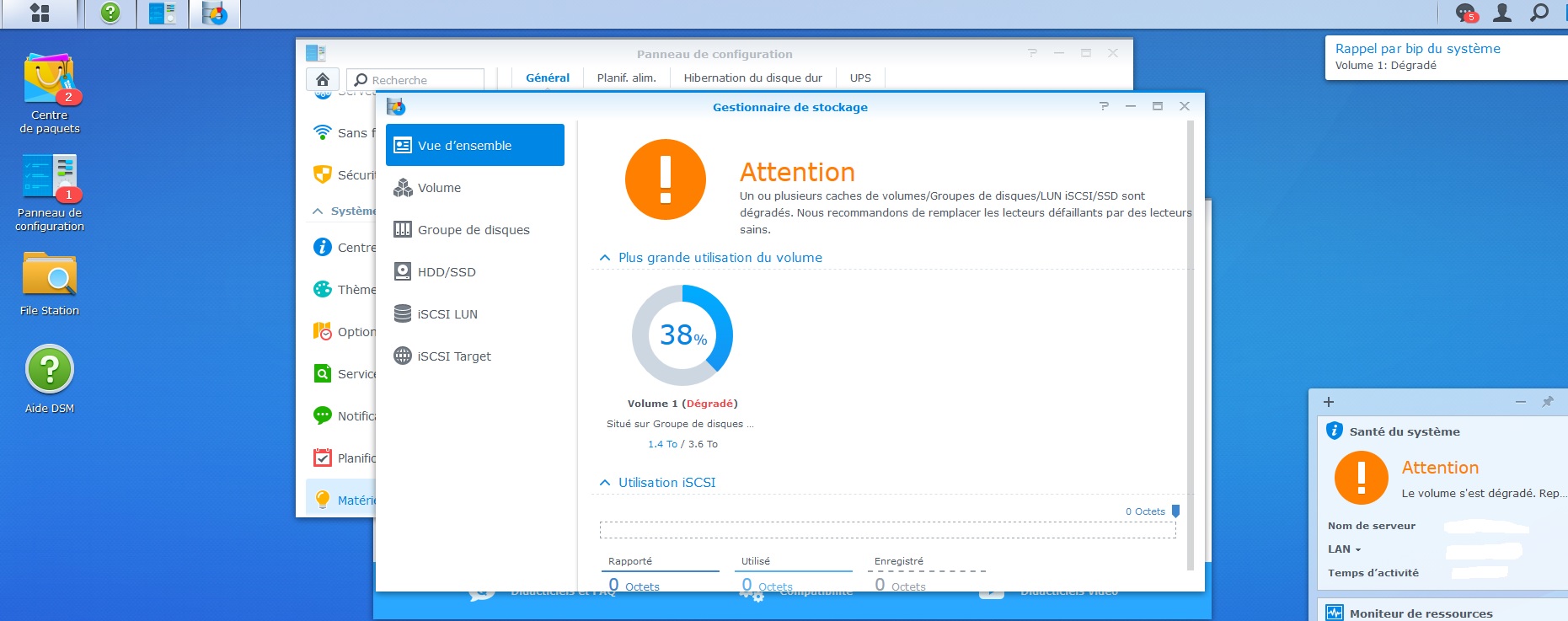Open help in Gestionnaire de stockage title bar

coord(1104,106)
